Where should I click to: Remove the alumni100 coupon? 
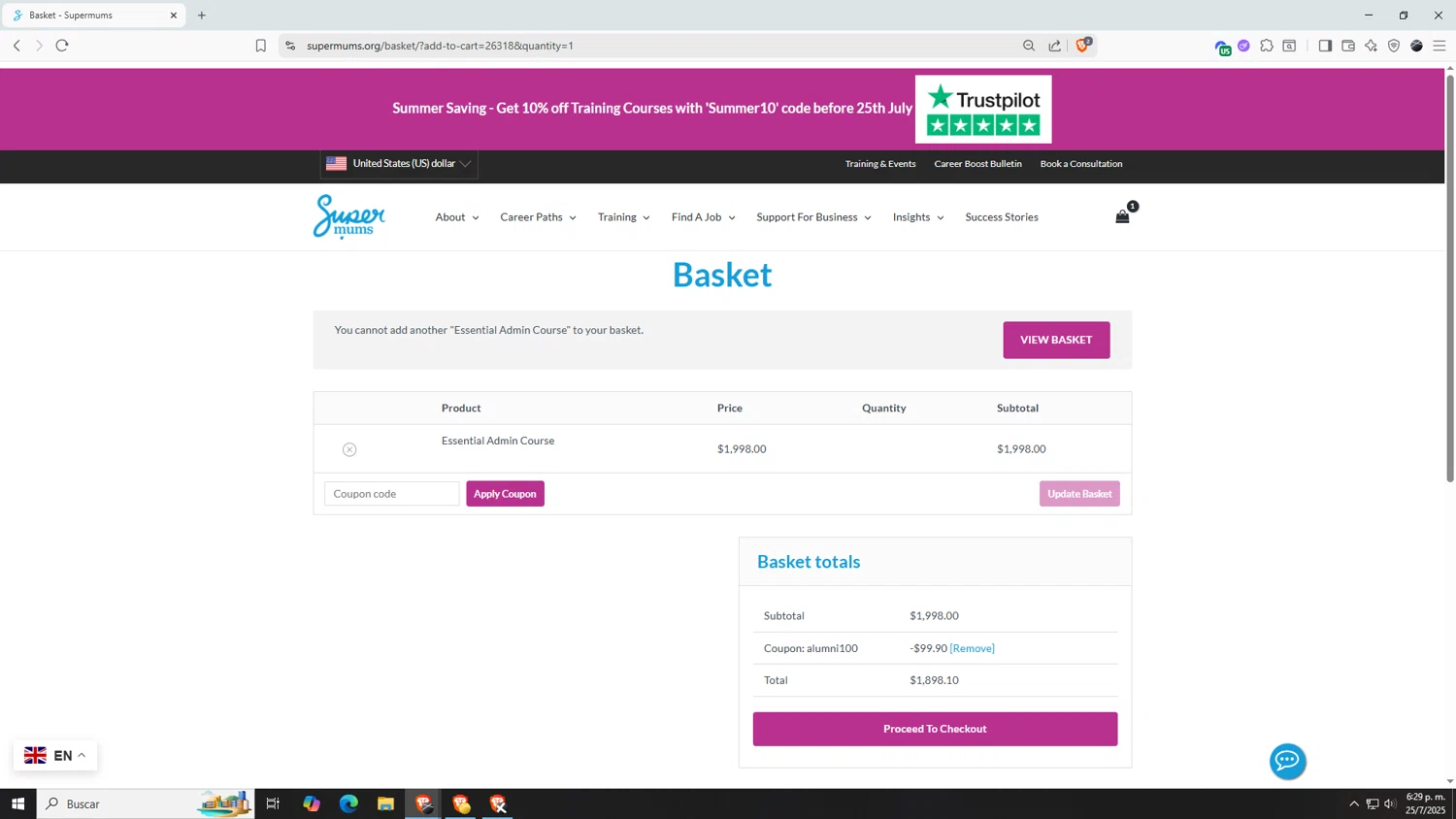click(x=972, y=648)
